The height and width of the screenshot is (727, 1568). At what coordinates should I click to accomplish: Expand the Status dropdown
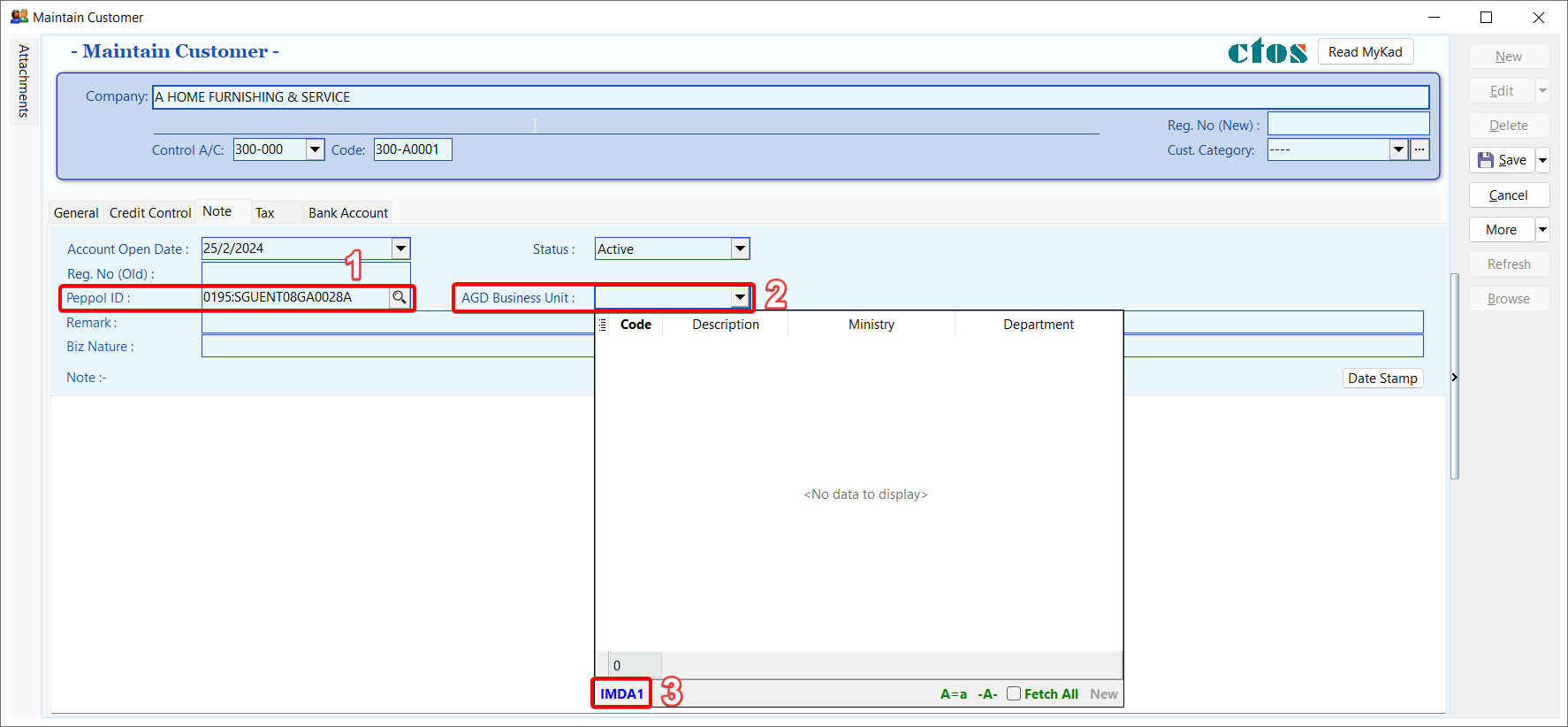740,249
